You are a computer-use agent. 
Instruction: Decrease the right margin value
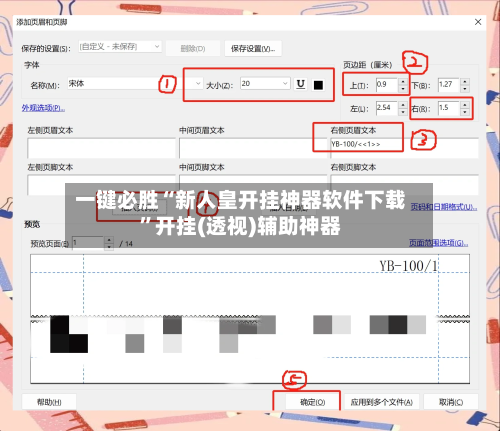point(465,112)
